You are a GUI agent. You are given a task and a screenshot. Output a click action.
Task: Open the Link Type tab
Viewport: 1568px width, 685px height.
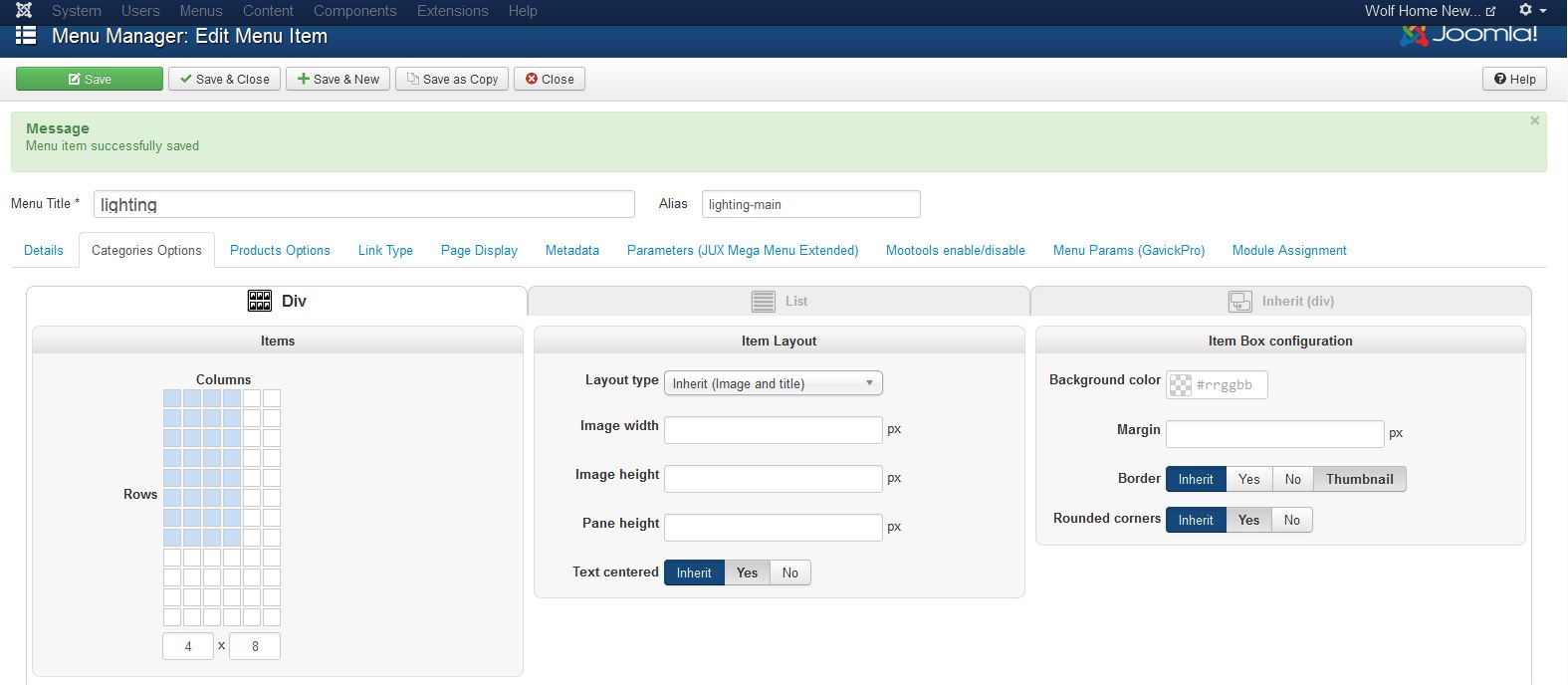[385, 250]
